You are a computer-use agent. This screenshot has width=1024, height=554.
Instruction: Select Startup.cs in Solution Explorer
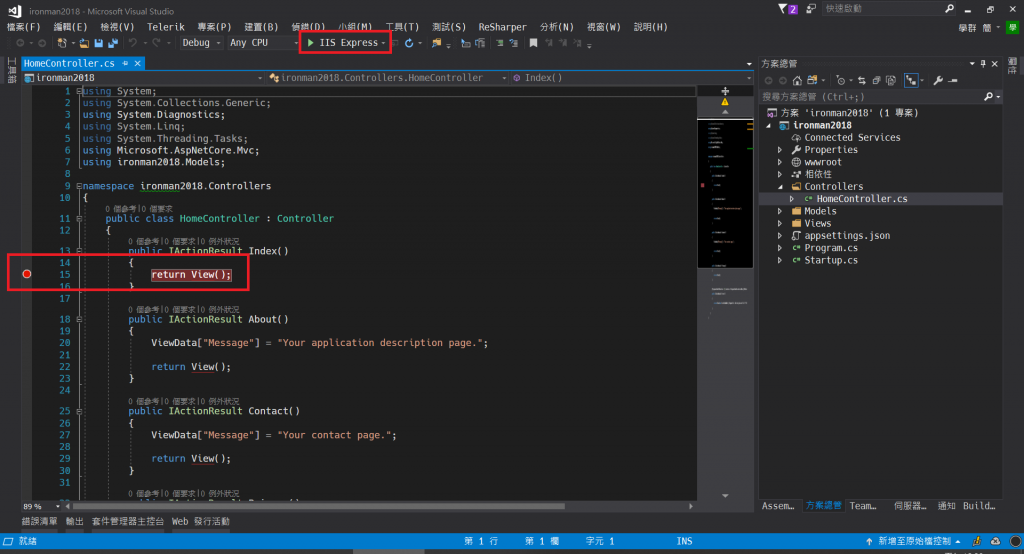[x=831, y=260]
